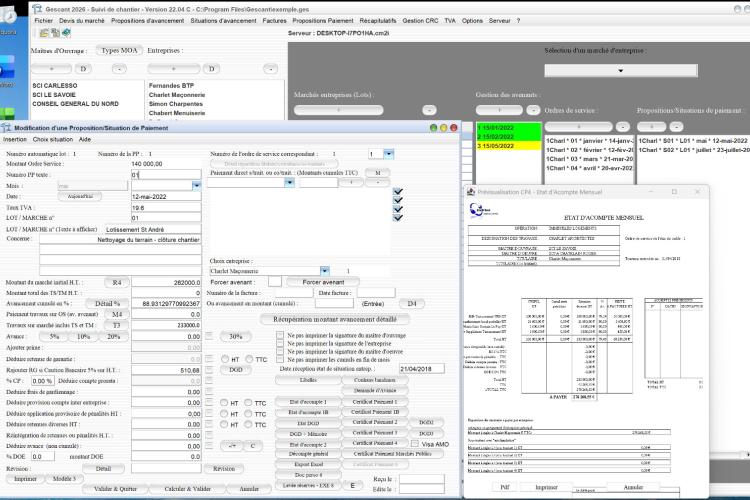Open the Mois dropdown arrow
The width and height of the screenshot is (750, 500).
coord(196,185)
